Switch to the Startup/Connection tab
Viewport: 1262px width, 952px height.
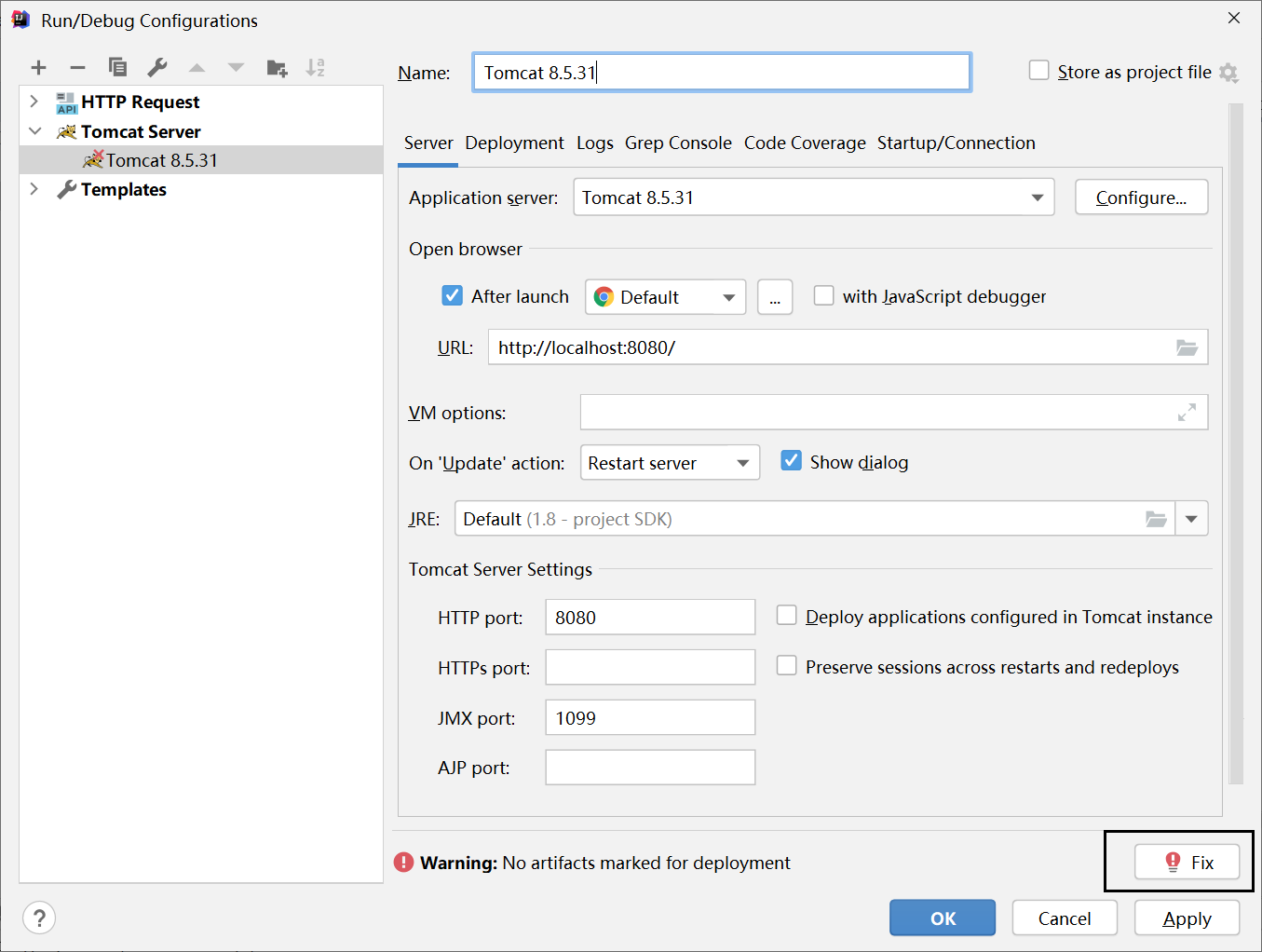pos(956,143)
